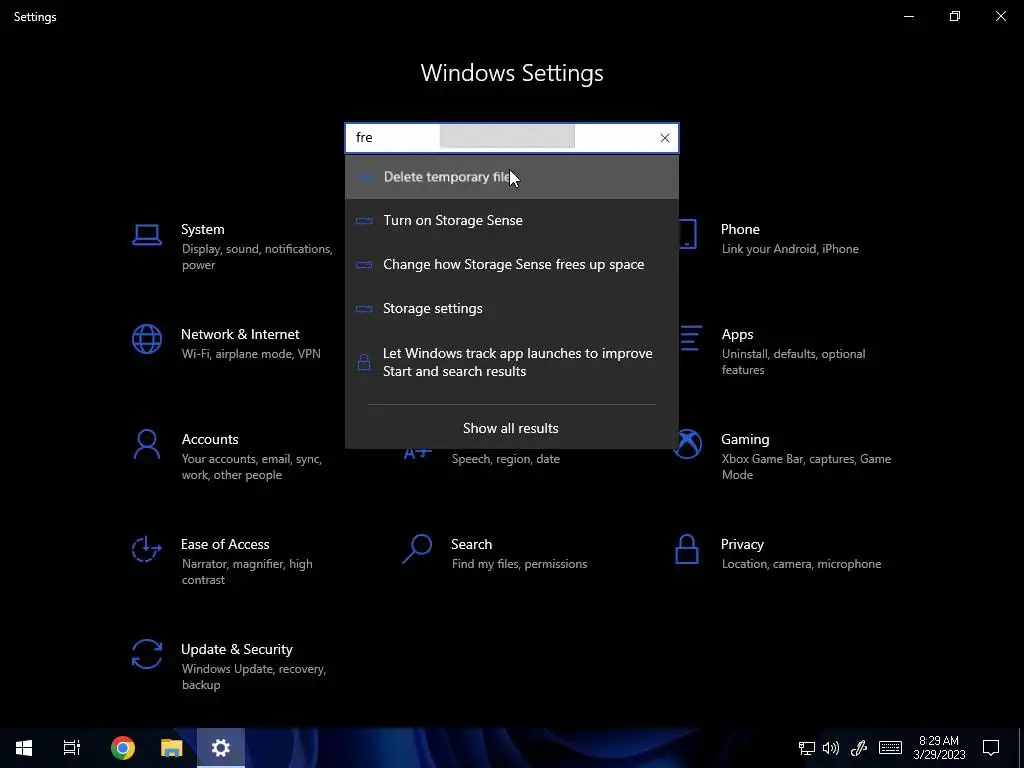The height and width of the screenshot is (768, 1024).
Task: Open the pen workspace tray icon
Action: [x=859, y=748]
